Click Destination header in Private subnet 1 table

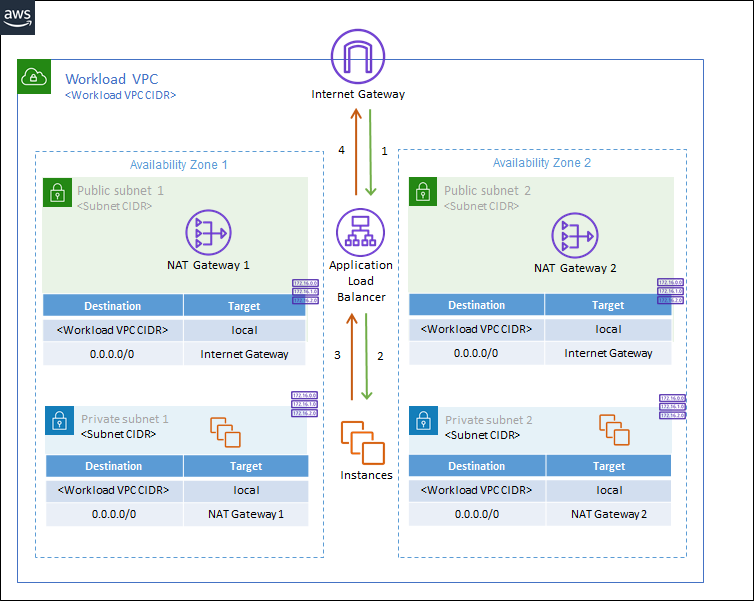[x=114, y=466]
